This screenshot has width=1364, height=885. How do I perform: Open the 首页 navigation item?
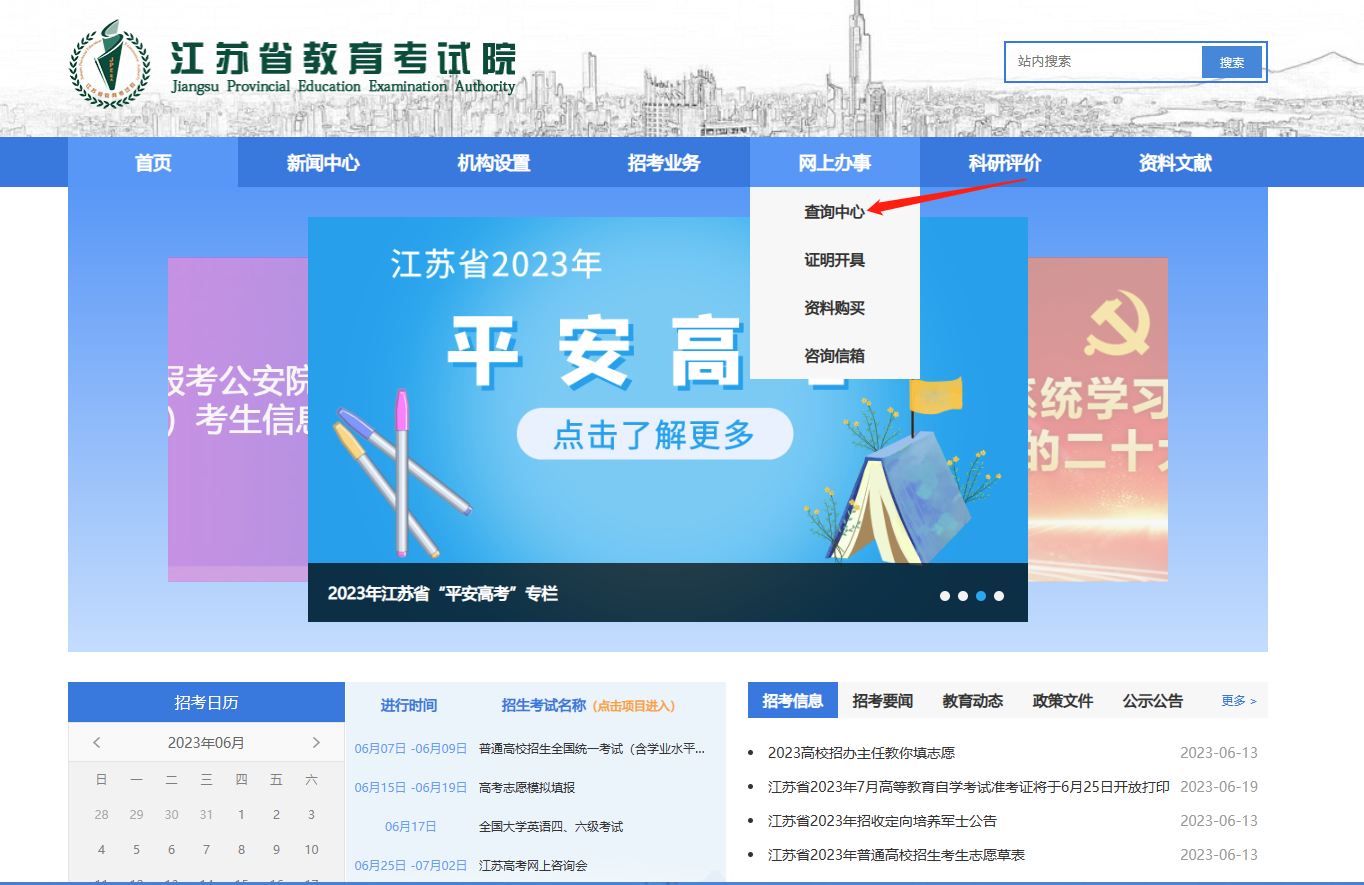(x=153, y=163)
